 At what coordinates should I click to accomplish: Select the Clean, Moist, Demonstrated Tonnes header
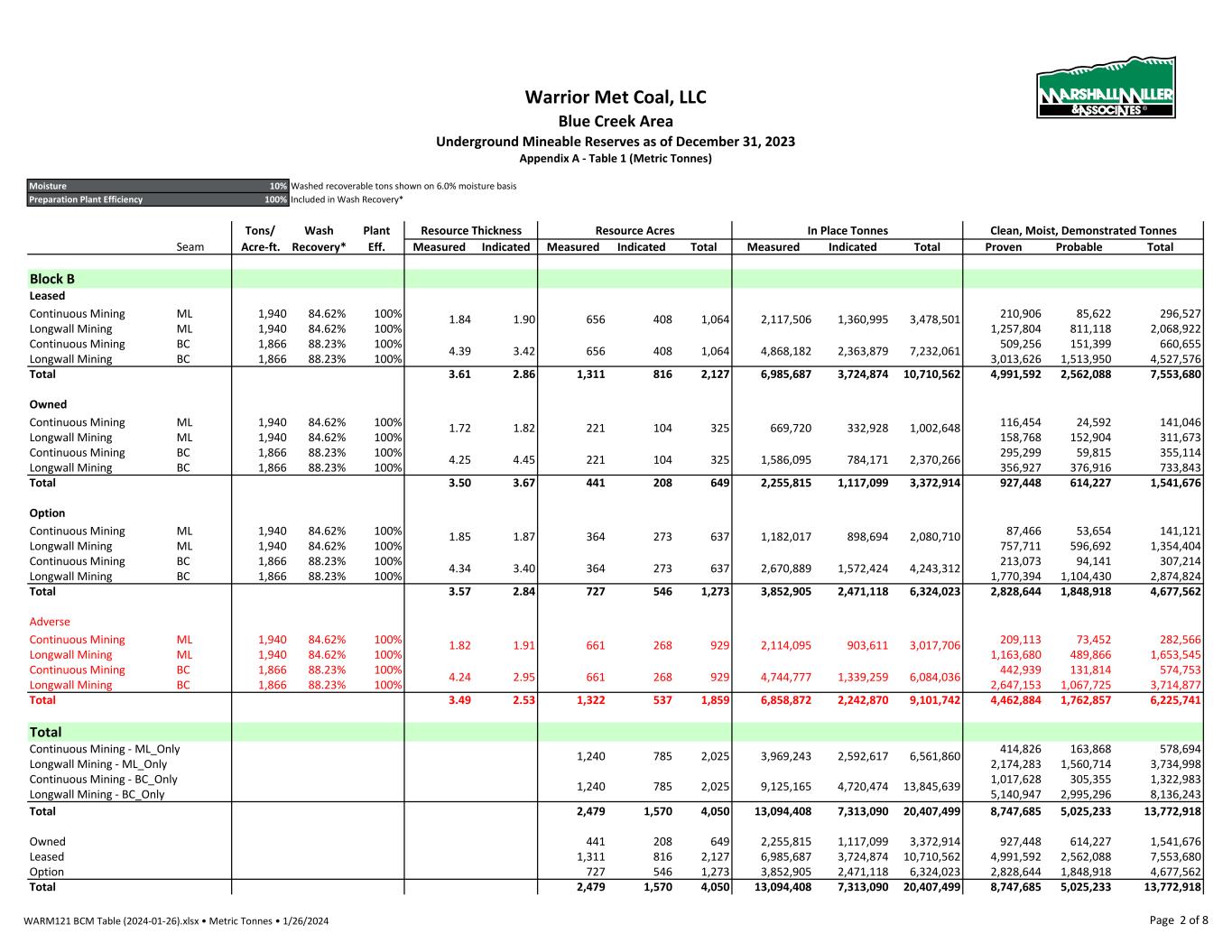click(x=1083, y=230)
